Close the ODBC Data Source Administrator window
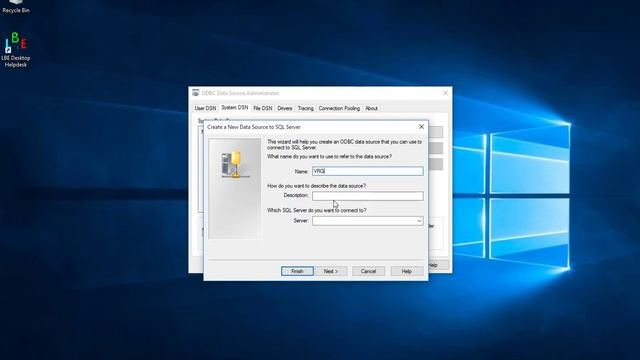 tap(445, 93)
